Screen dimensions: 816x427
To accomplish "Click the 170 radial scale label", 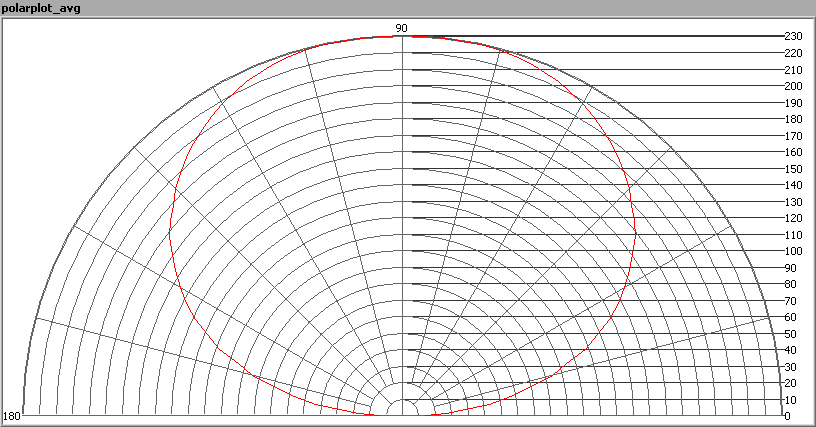I will click(x=792, y=136).
